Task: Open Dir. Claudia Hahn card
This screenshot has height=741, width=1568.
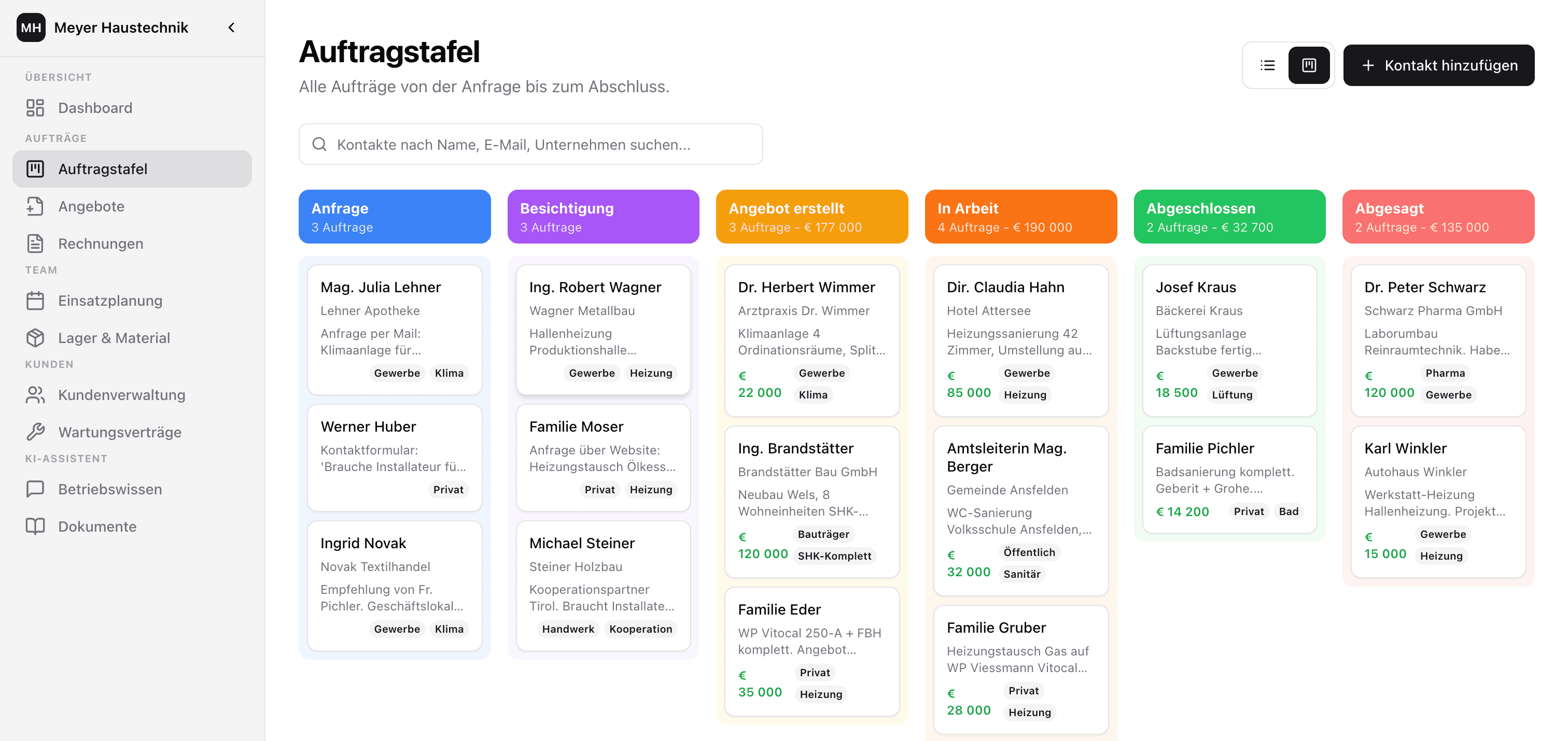Action: [x=1021, y=340]
